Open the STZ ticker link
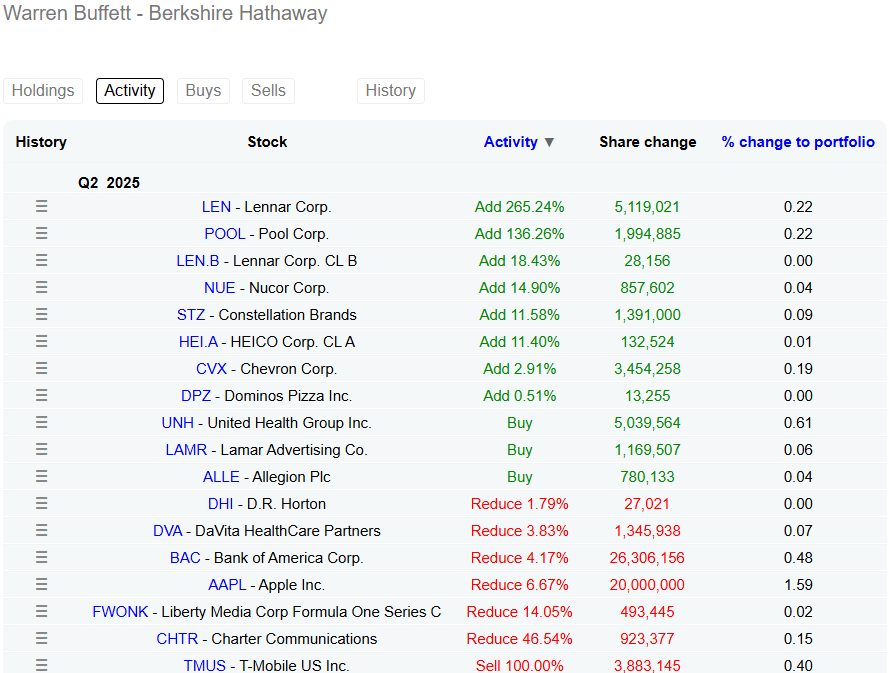 [191, 315]
